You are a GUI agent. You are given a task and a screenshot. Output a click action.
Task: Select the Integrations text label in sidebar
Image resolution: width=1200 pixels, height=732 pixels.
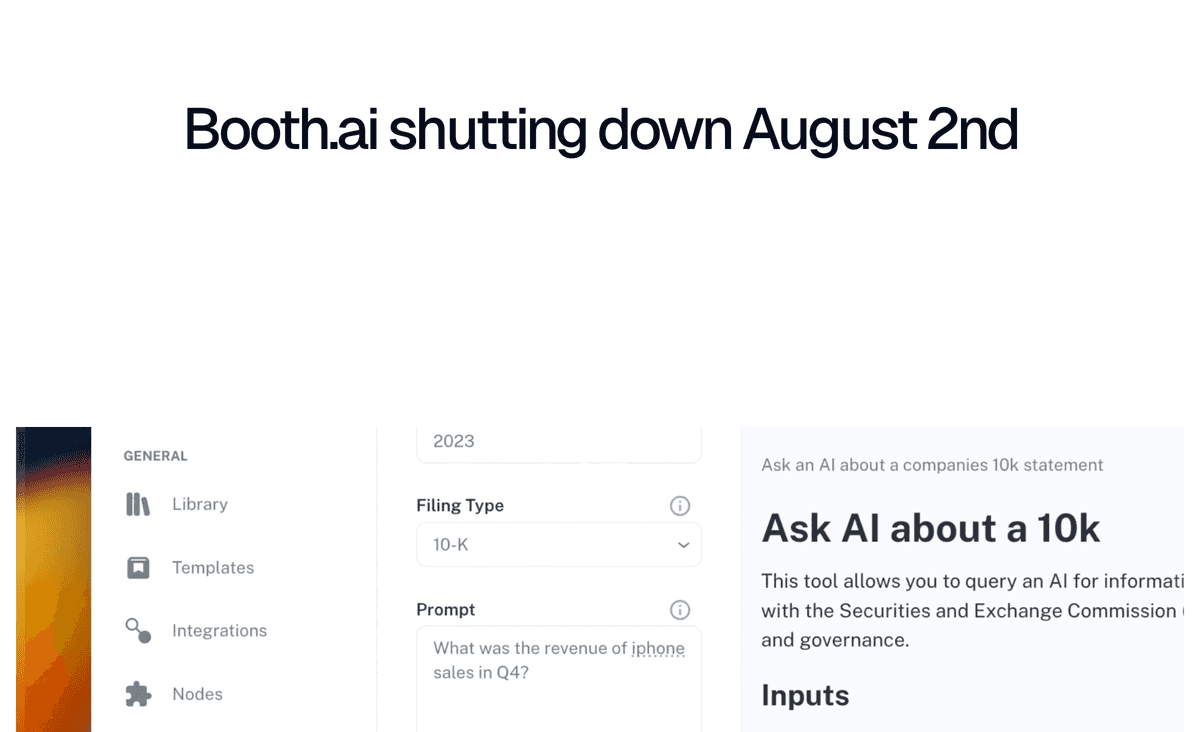coord(219,631)
